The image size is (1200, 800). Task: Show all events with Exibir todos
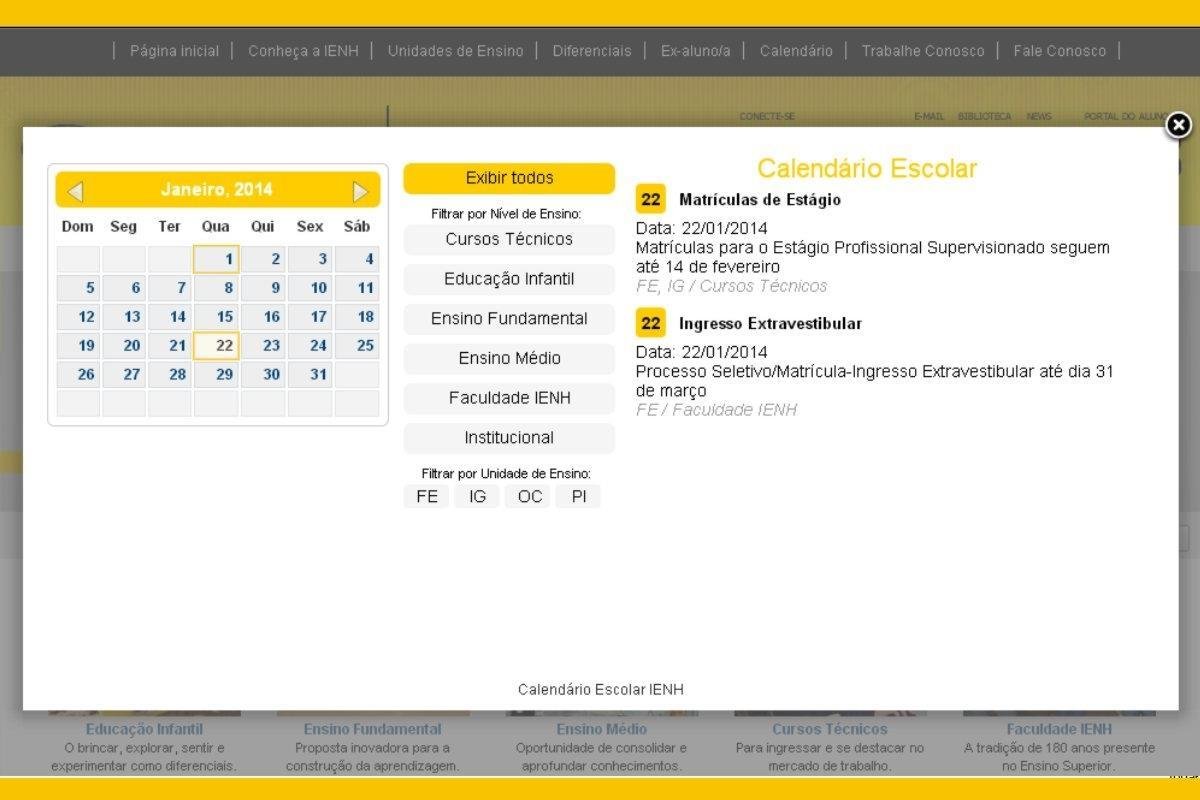509,178
